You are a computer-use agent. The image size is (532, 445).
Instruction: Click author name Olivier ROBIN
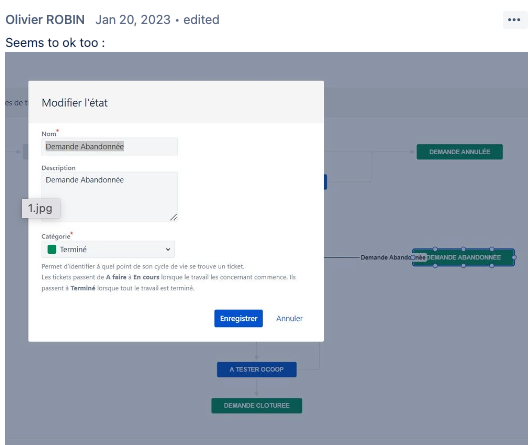pos(45,20)
